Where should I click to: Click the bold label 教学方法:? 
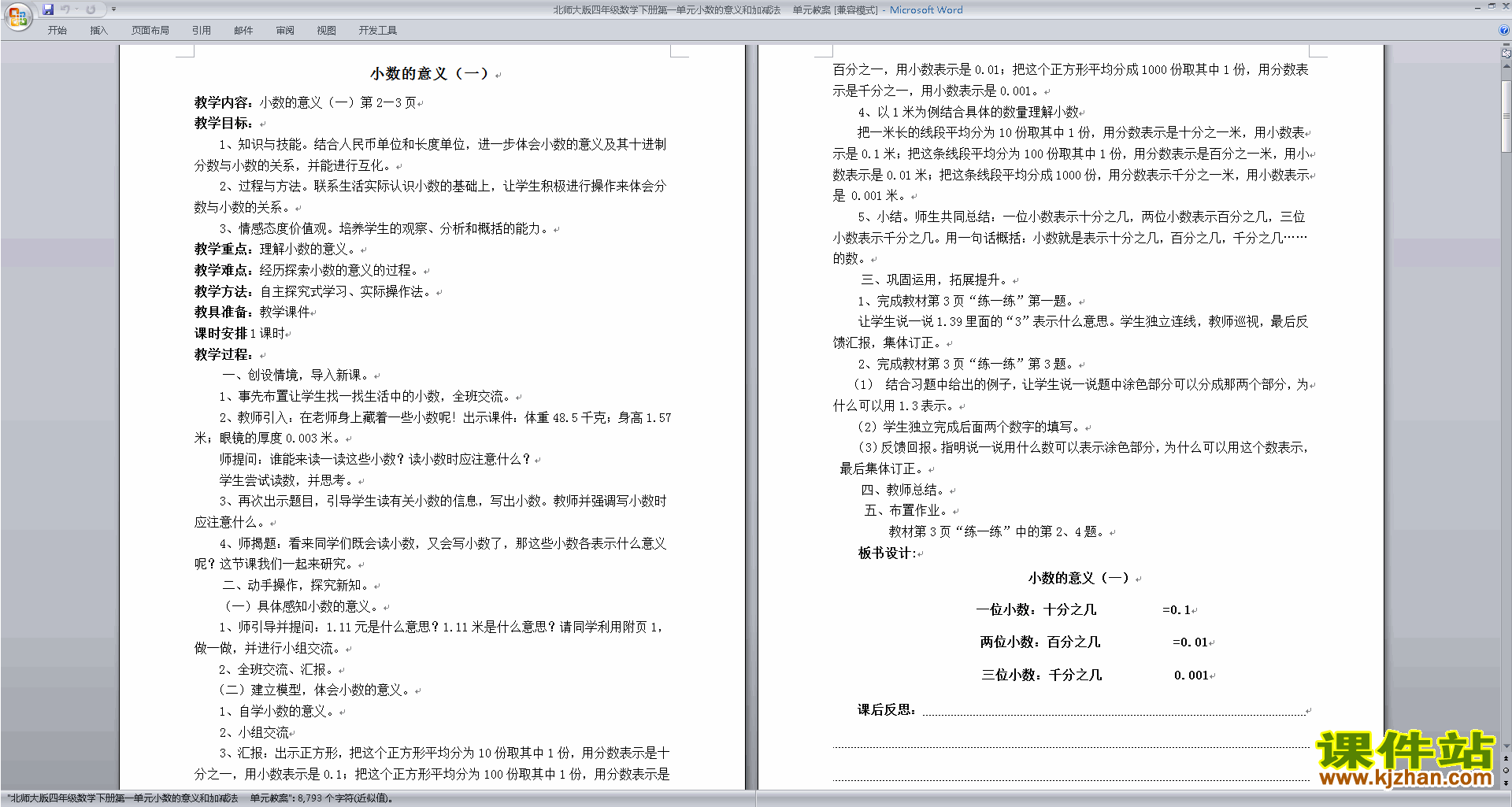pos(224,292)
